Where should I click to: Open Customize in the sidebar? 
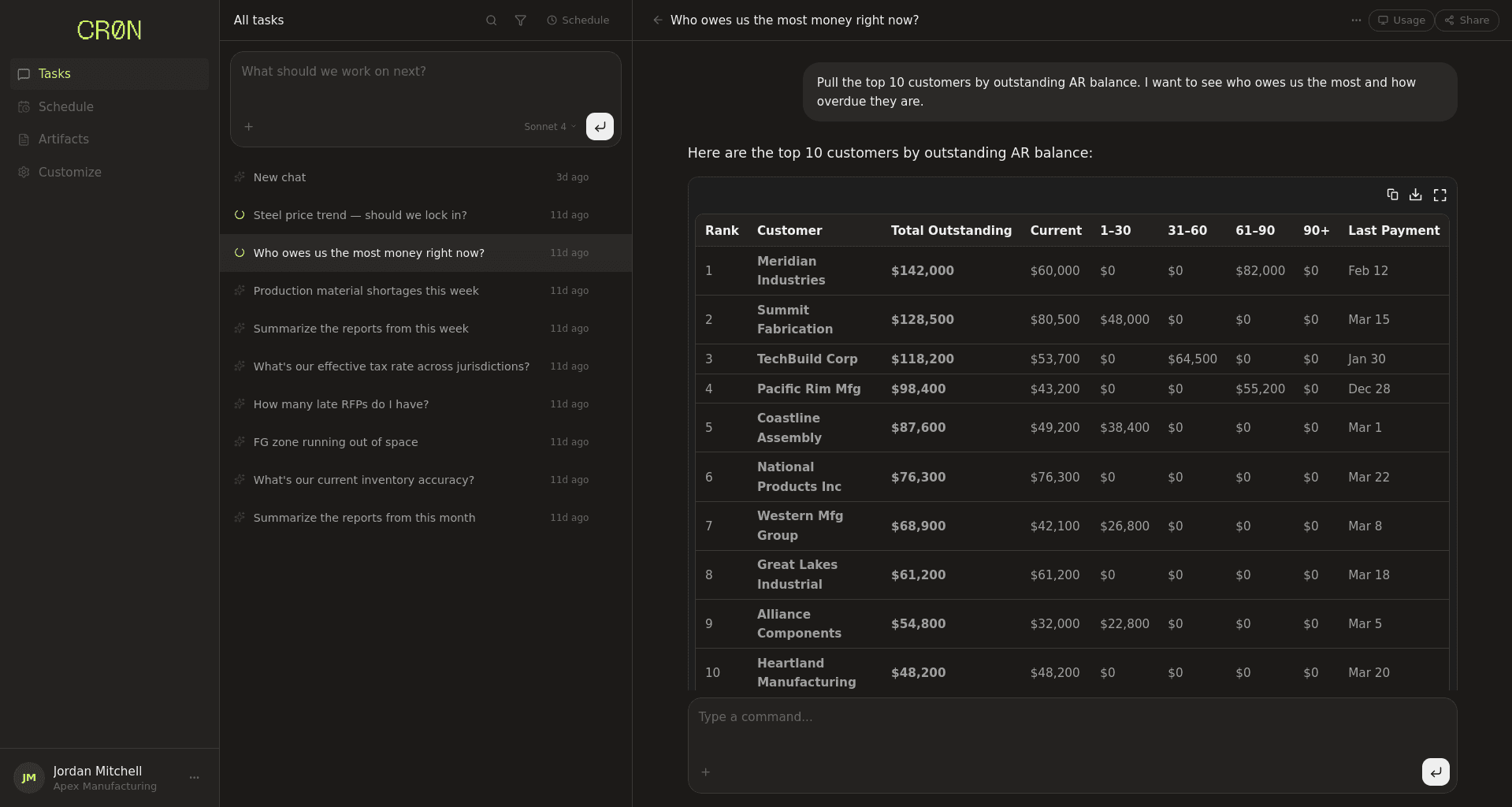pyautogui.click(x=110, y=172)
